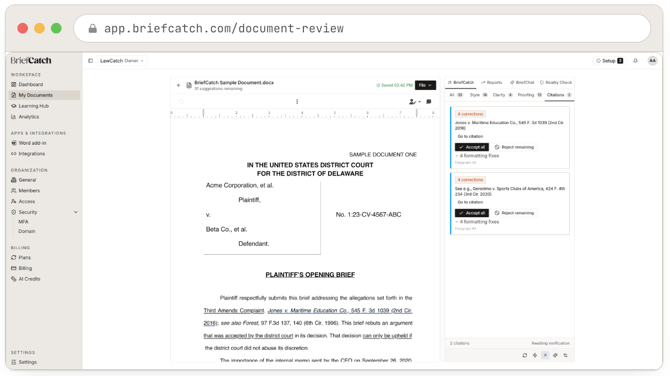Show All suggestions filter
This screenshot has height=376, width=670.
tap(455, 95)
